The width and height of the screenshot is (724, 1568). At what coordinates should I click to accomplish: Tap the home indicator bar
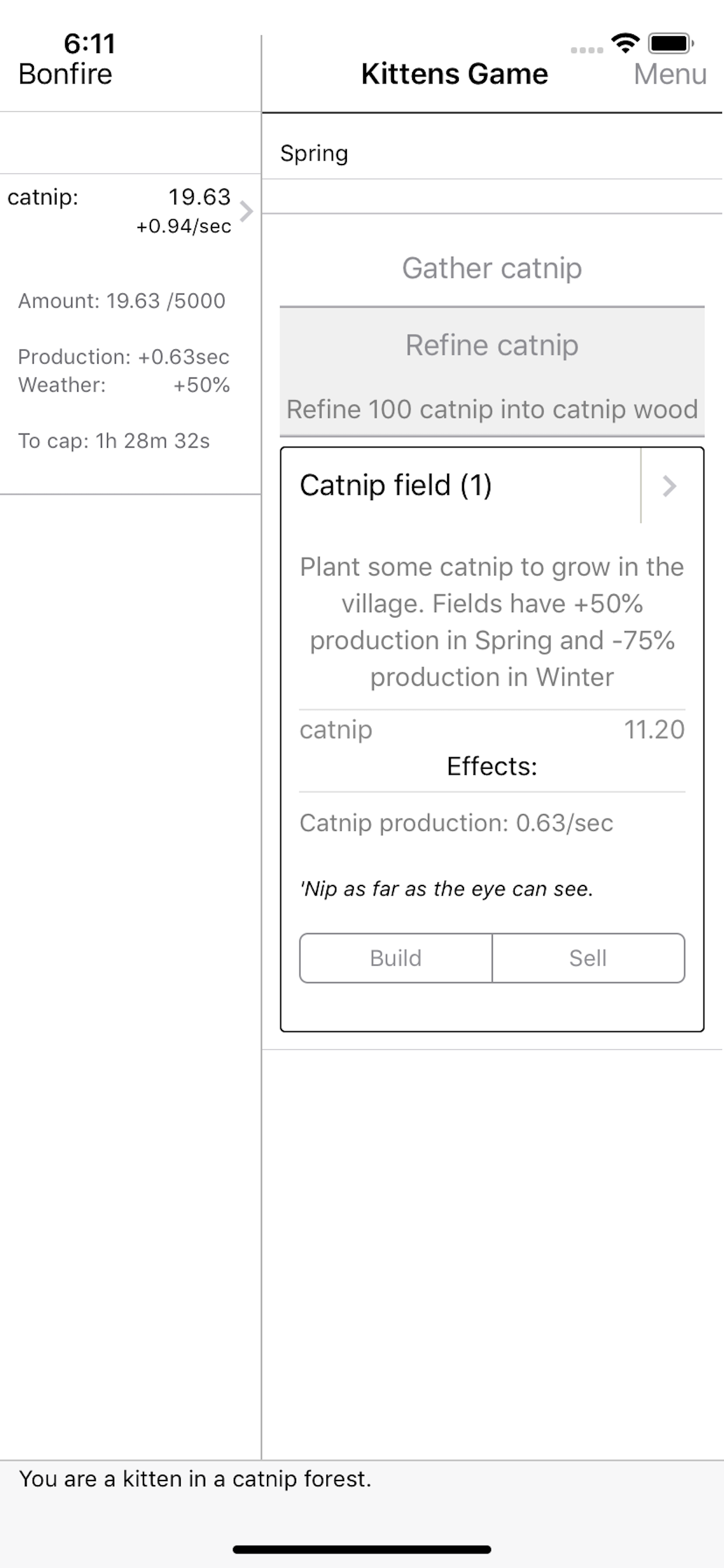pyautogui.click(x=361, y=1549)
